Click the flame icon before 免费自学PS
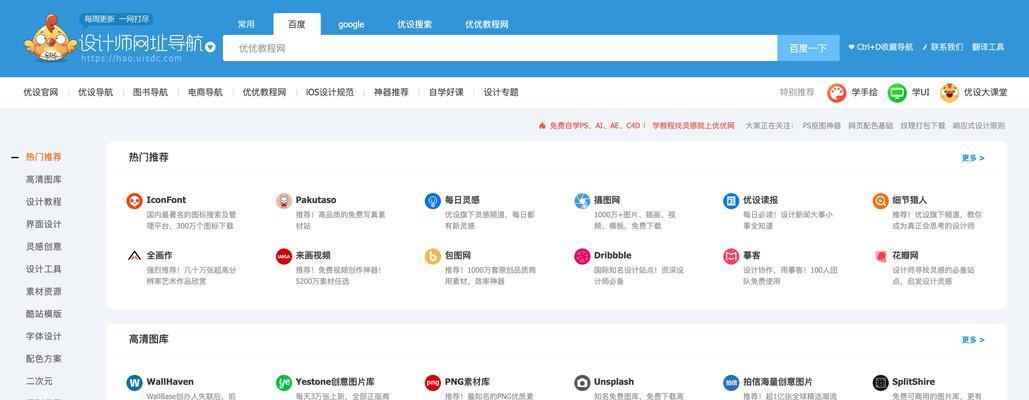 [542, 125]
